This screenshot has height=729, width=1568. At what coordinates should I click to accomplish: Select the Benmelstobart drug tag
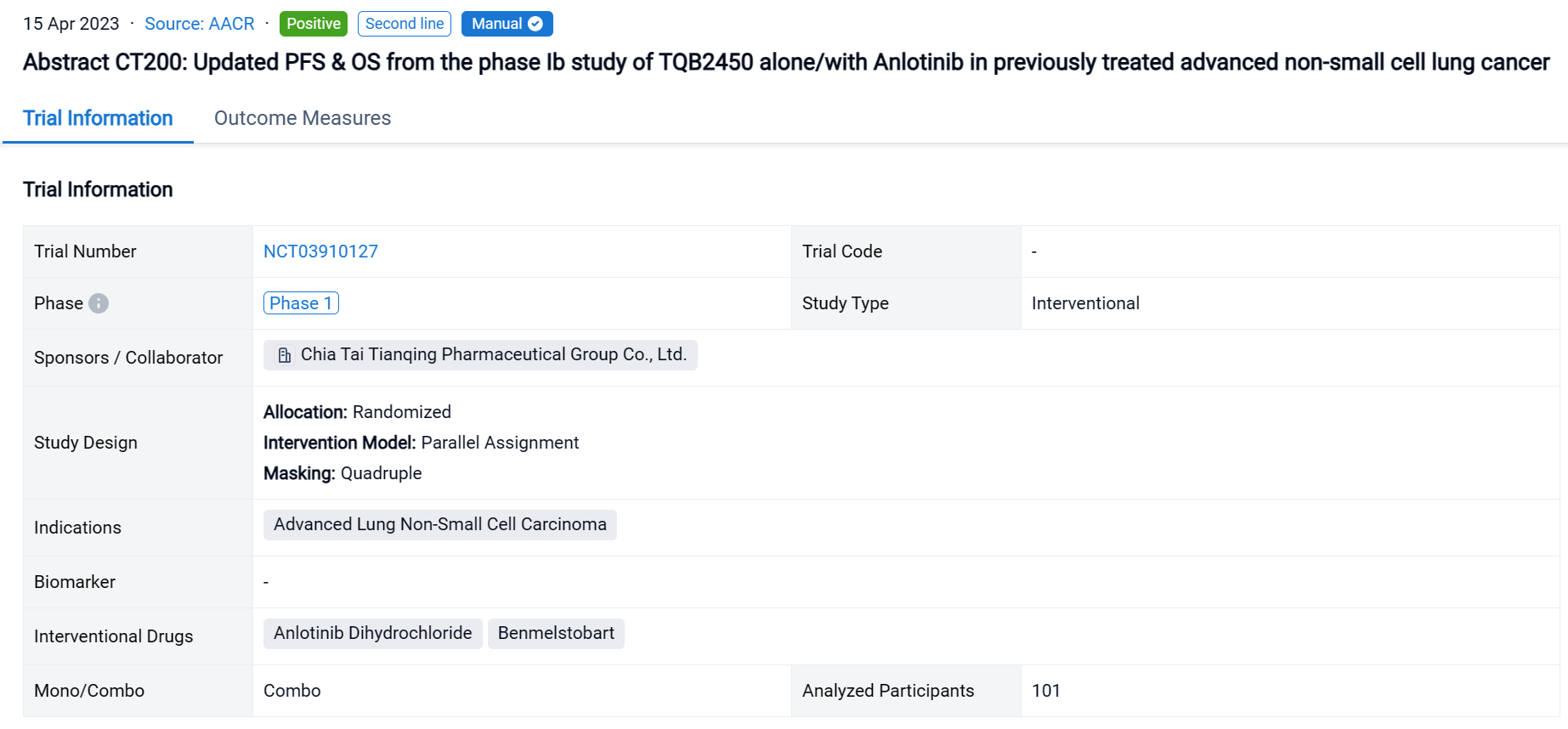click(556, 634)
